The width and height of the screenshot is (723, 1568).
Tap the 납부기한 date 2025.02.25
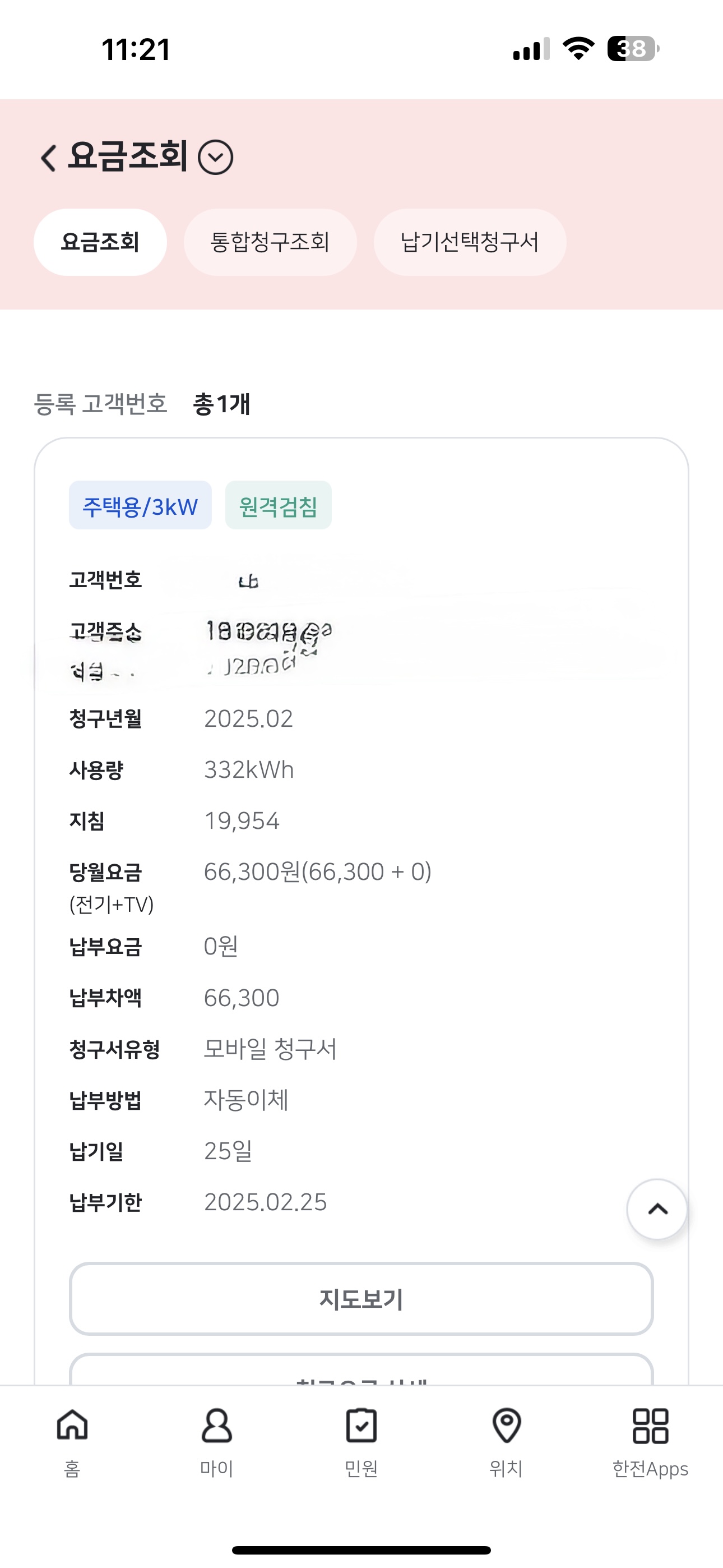[265, 1202]
